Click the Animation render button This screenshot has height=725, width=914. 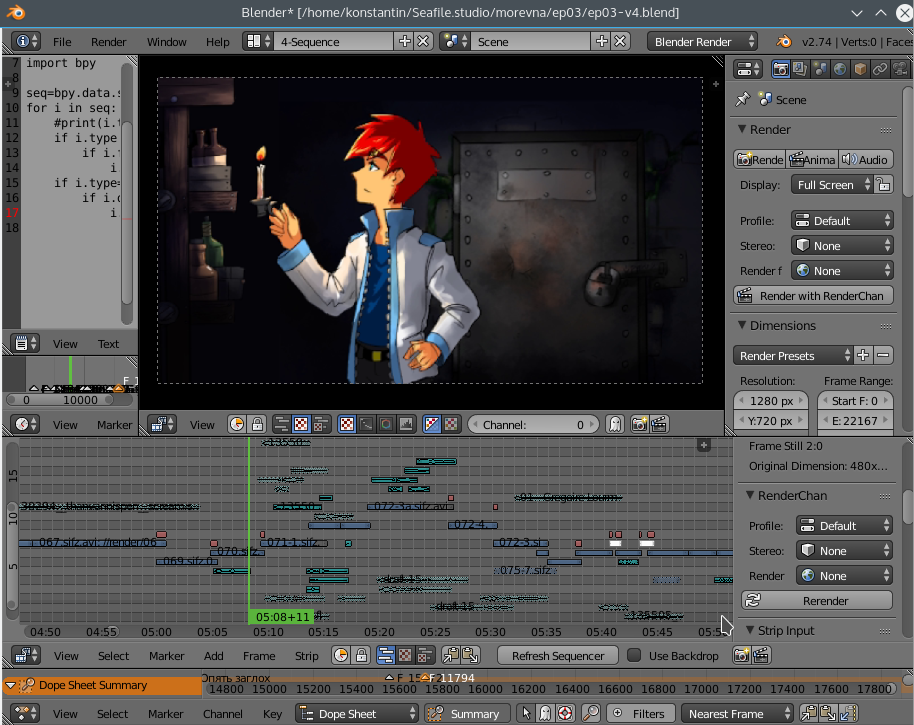(x=813, y=159)
